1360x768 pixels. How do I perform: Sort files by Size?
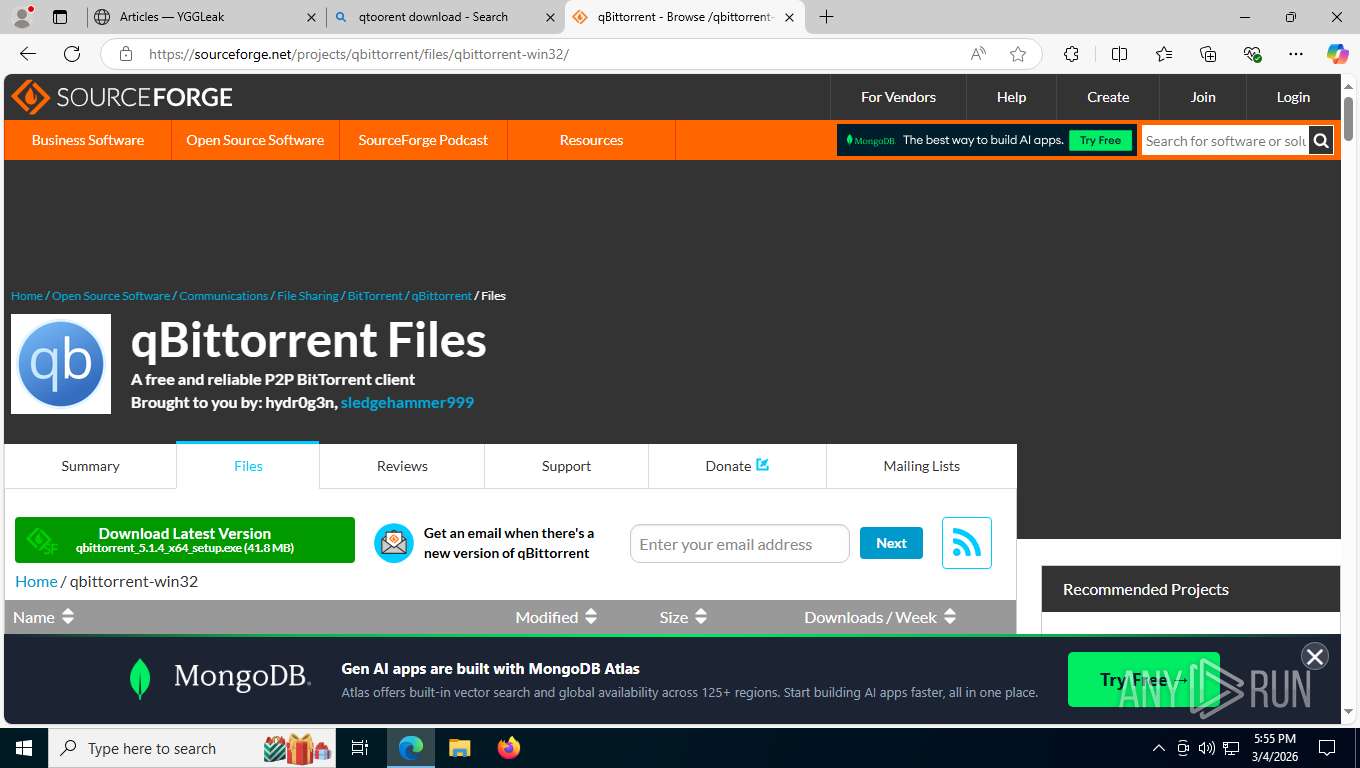(x=683, y=617)
